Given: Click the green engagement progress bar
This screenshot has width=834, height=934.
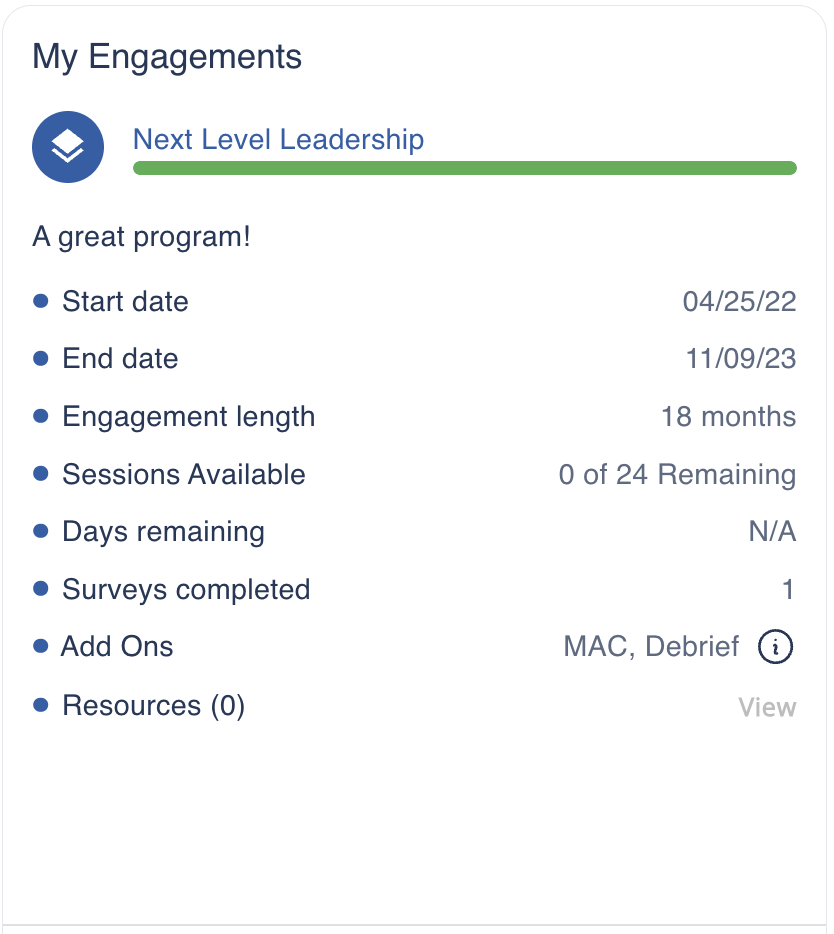Looking at the screenshot, I should click(x=464, y=168).
